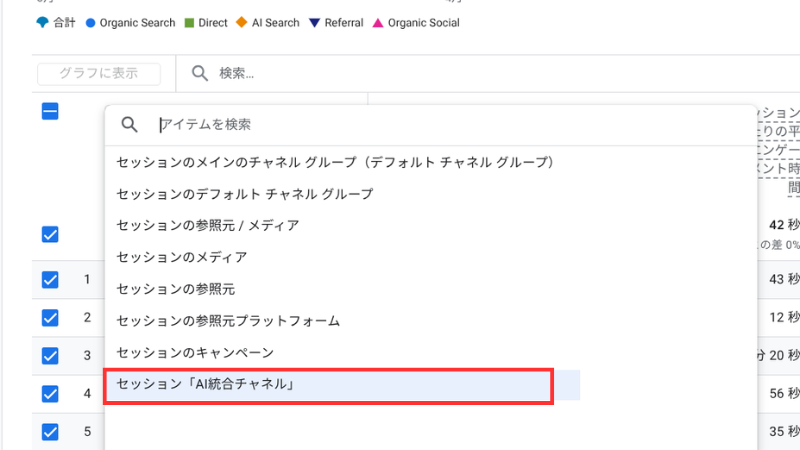Click the Referral legend triangle icon
This screenshot has height=450, width=800.
pos(314,22)
